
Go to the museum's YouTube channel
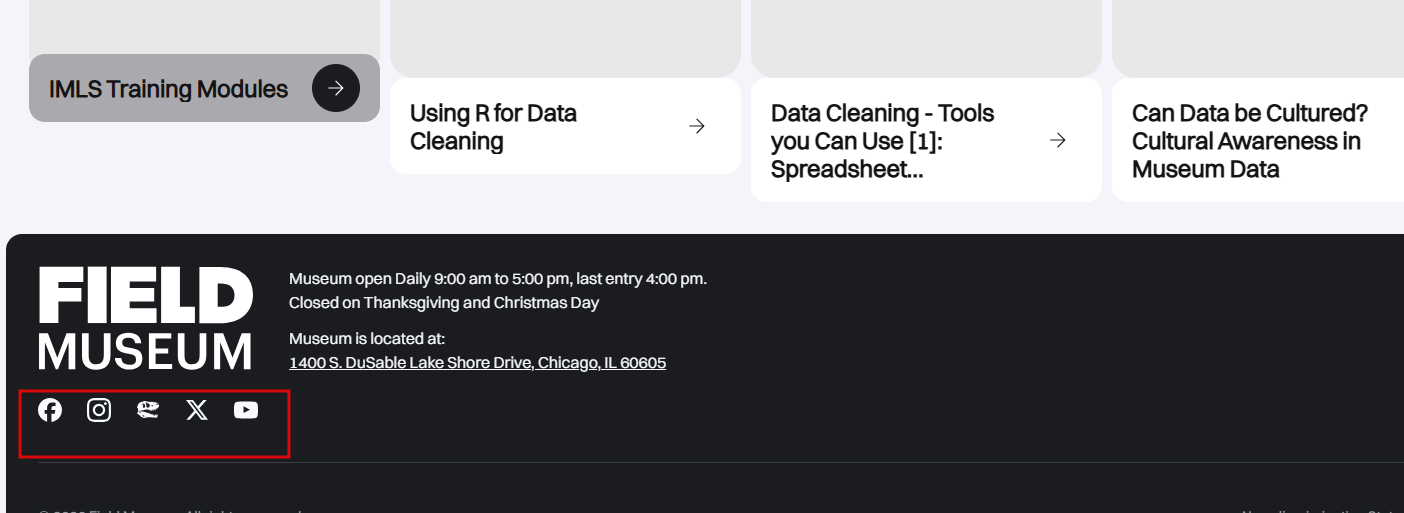[246, 410]
